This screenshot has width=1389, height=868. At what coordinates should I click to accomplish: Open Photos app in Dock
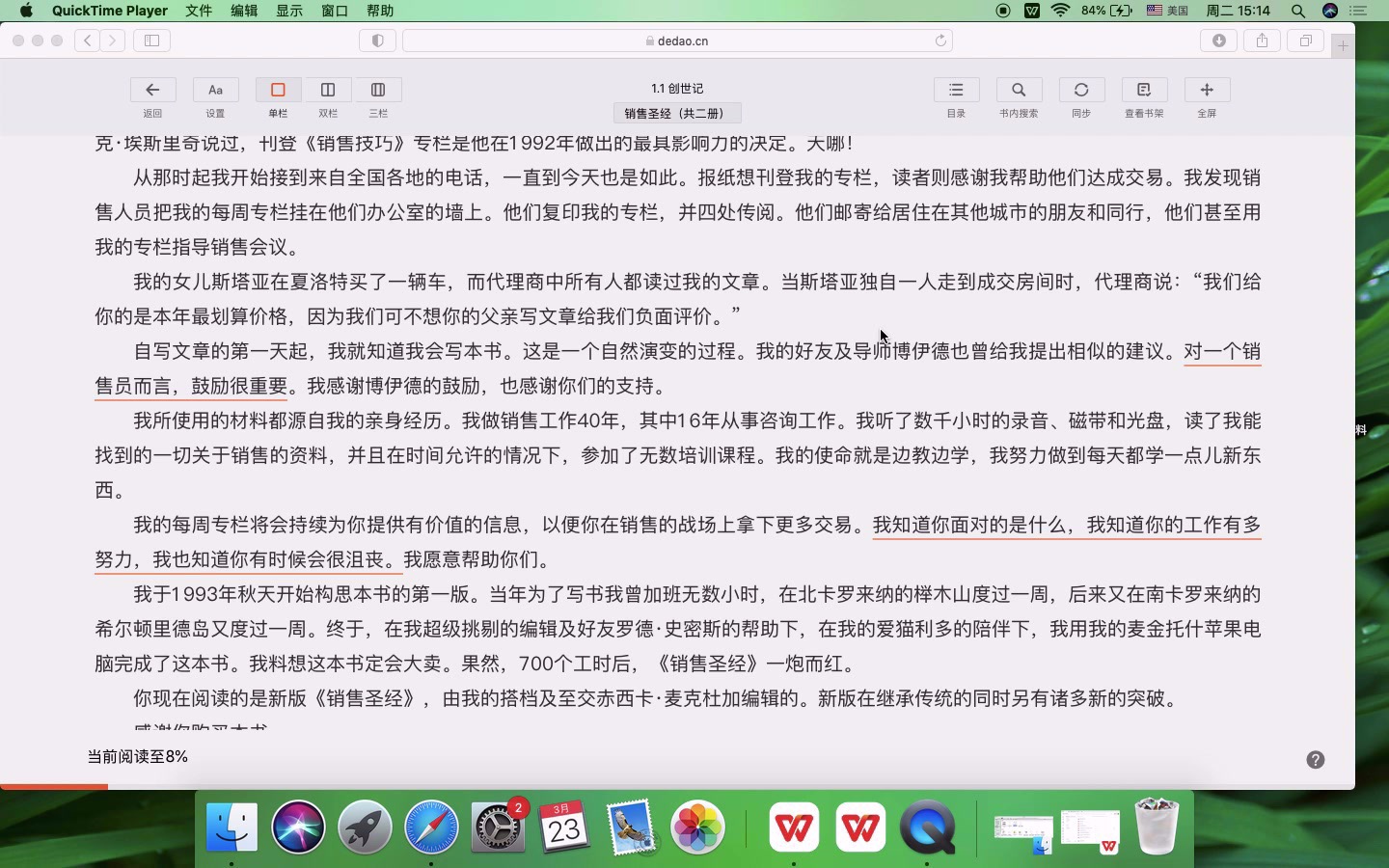coord(697,827)
